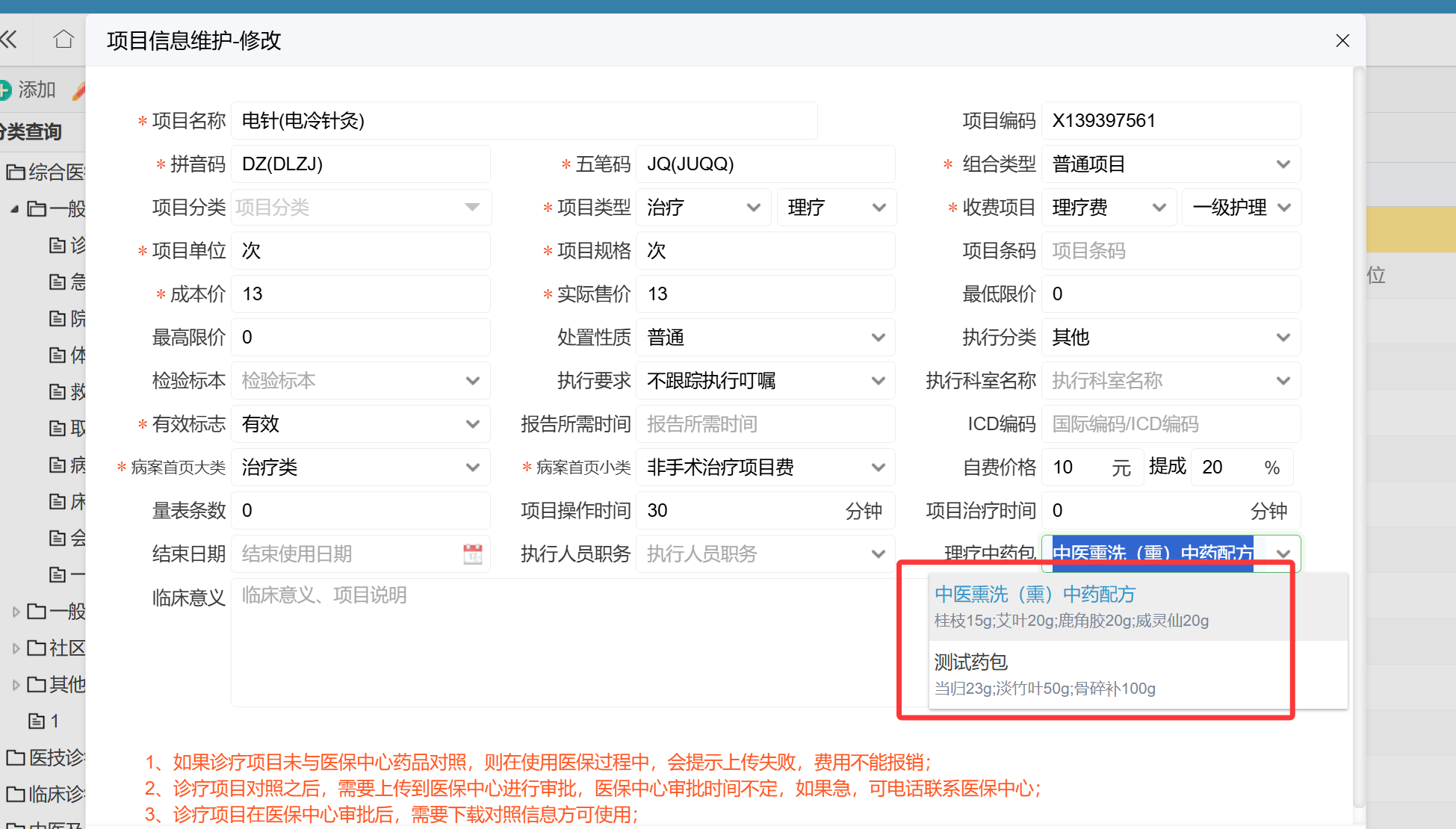The image size is (1456, 829).
Task: Click the 医技诊 folder icon in sidebar
Action: point(16,757)
